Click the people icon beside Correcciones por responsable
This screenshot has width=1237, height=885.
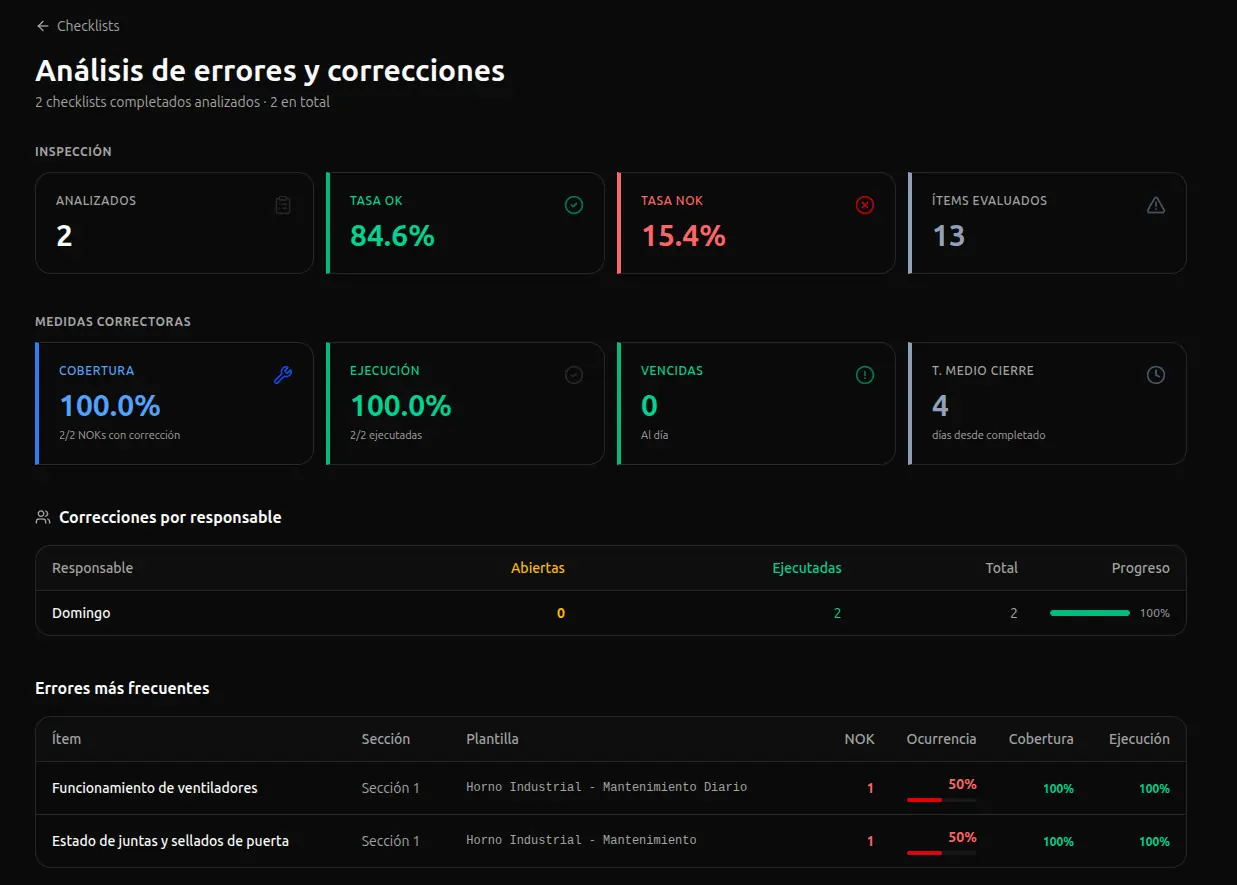(43, 518)
